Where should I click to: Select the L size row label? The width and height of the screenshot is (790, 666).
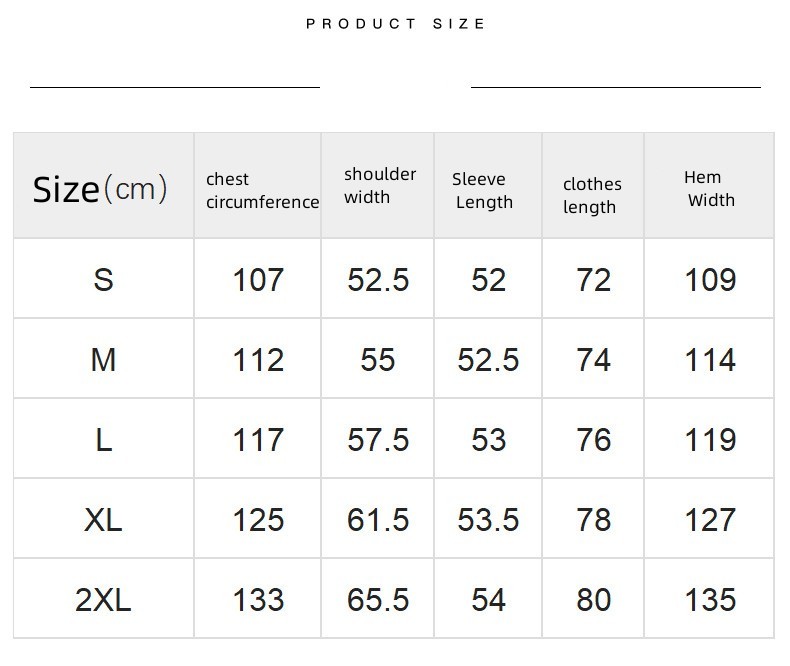103,440
